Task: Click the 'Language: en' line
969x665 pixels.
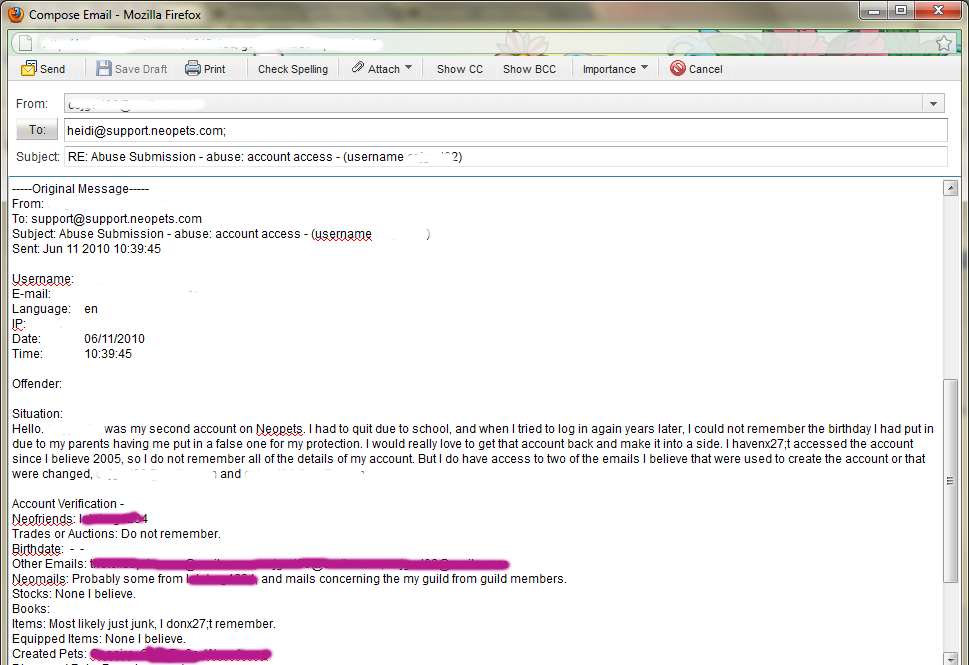Action: coord(55,309)
